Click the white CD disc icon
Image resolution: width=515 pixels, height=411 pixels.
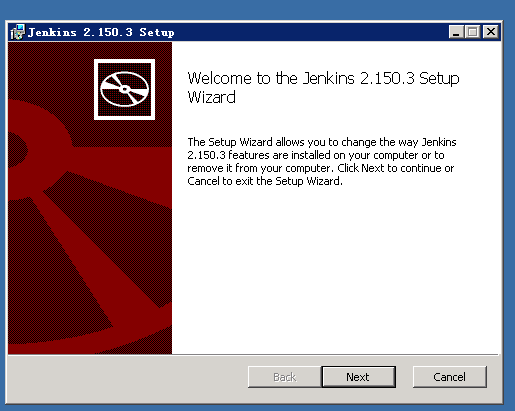pos(124,89)
